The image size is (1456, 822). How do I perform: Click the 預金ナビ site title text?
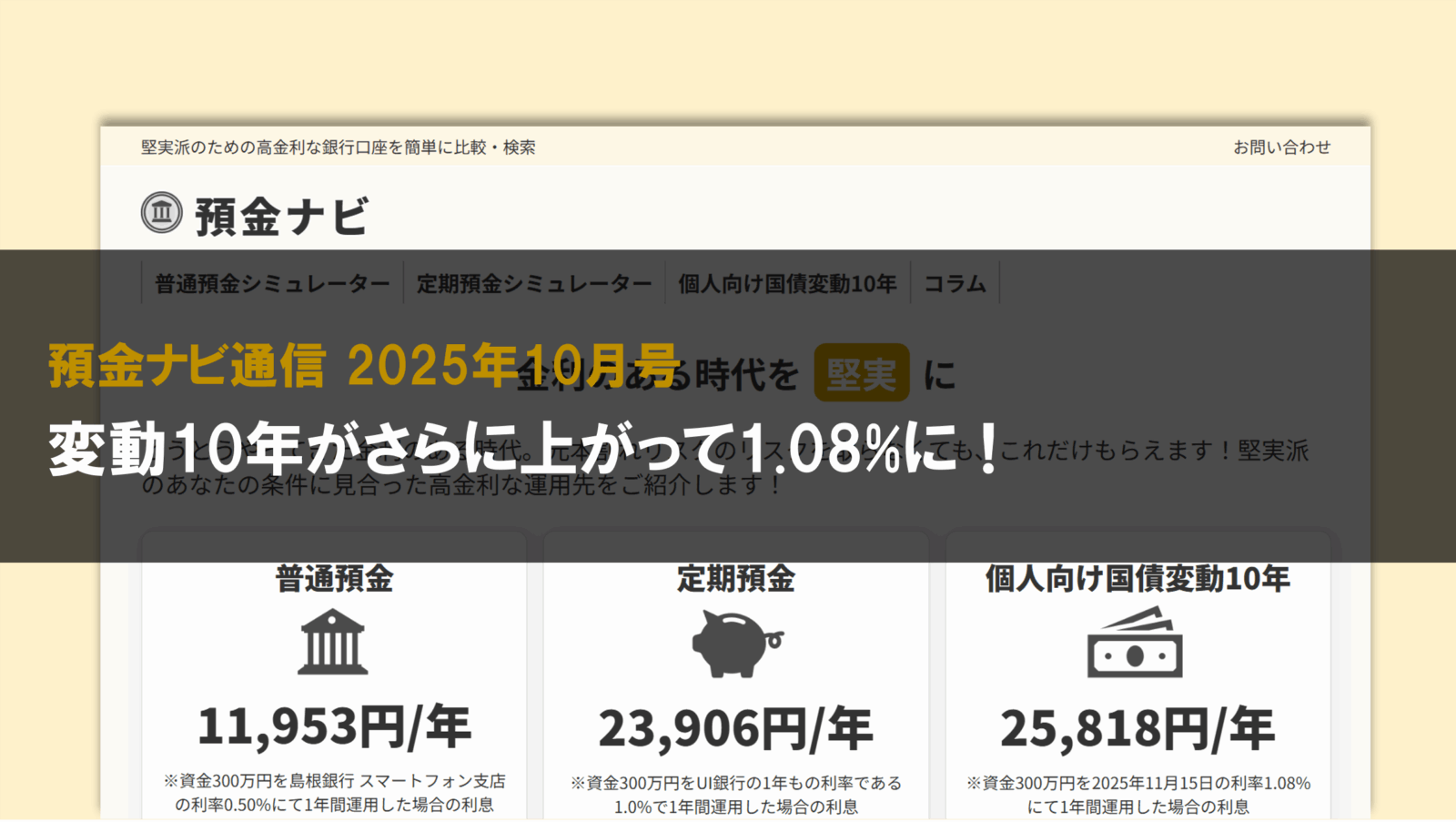[282, 217]
